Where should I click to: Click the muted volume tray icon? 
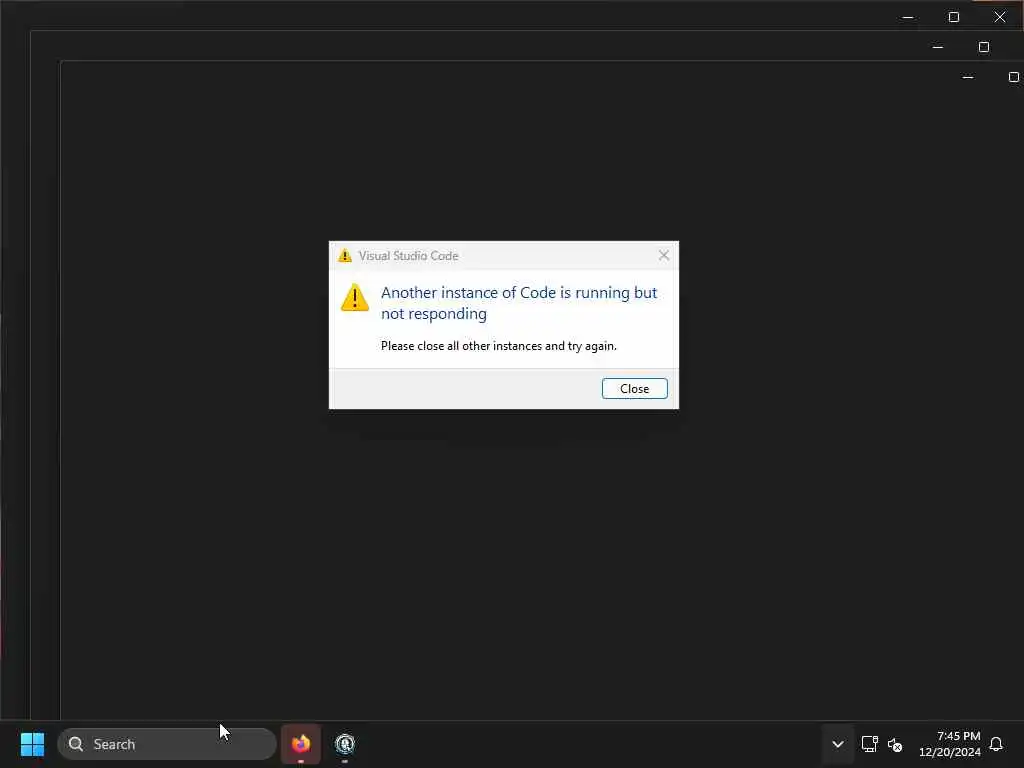pyautogui.click(x=895, y=744)
